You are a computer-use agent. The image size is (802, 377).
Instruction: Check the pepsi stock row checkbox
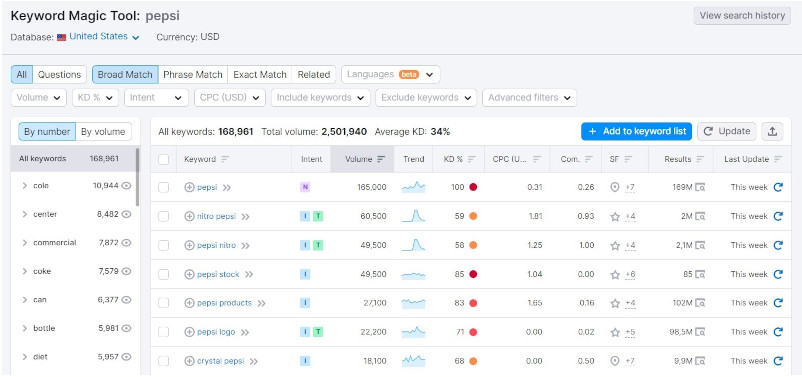coord(164,274)
